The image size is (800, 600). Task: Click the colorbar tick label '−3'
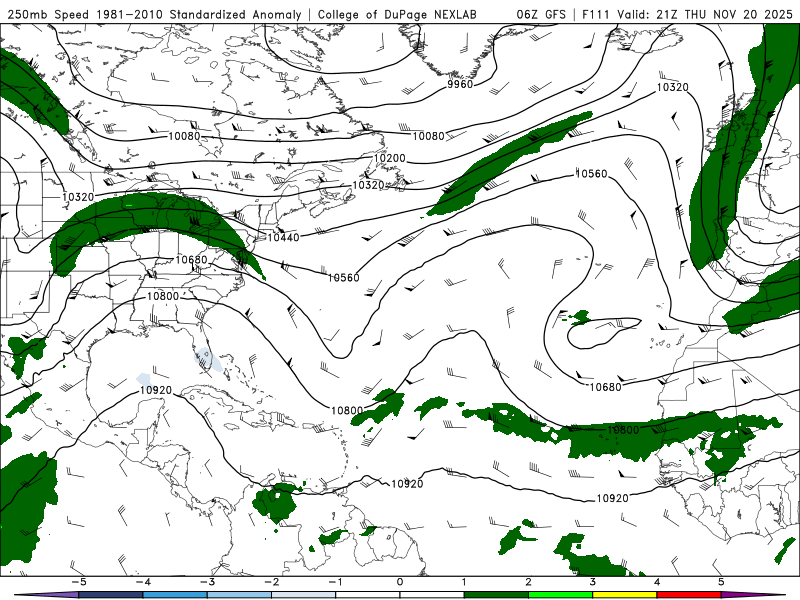pos(207,582)
